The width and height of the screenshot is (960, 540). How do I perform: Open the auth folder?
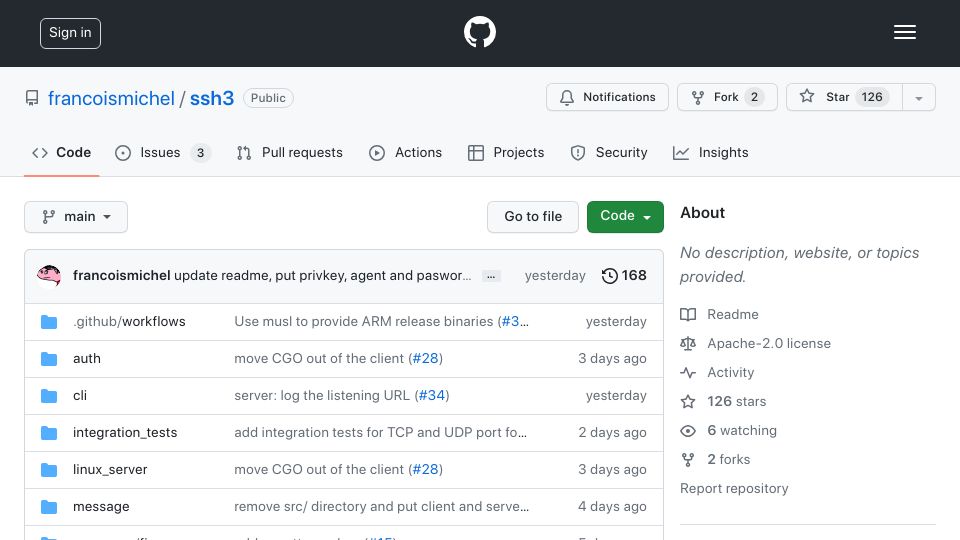tap(87, 359)
